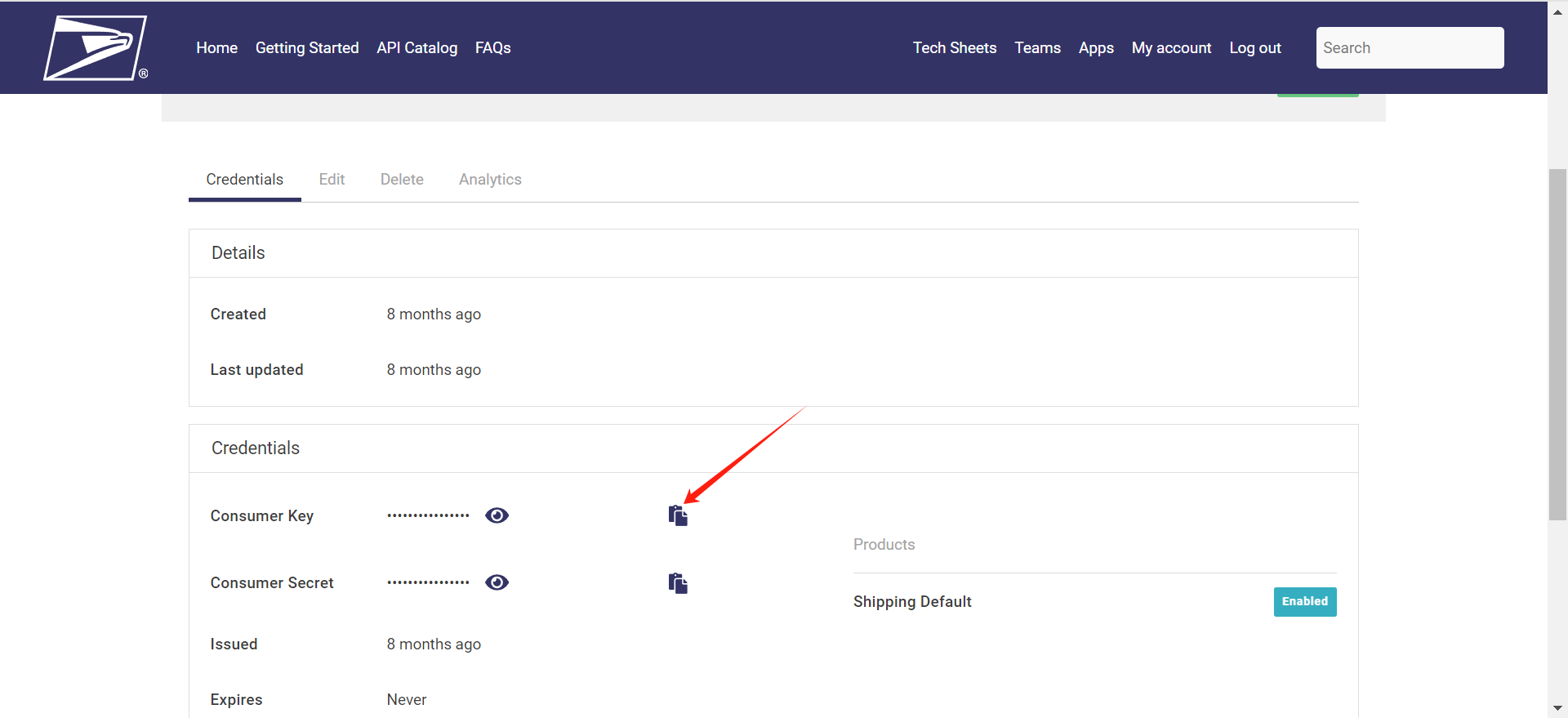Reveal the hidden Consumer Key value
The image size is (1568, 718).
point(497,515)
